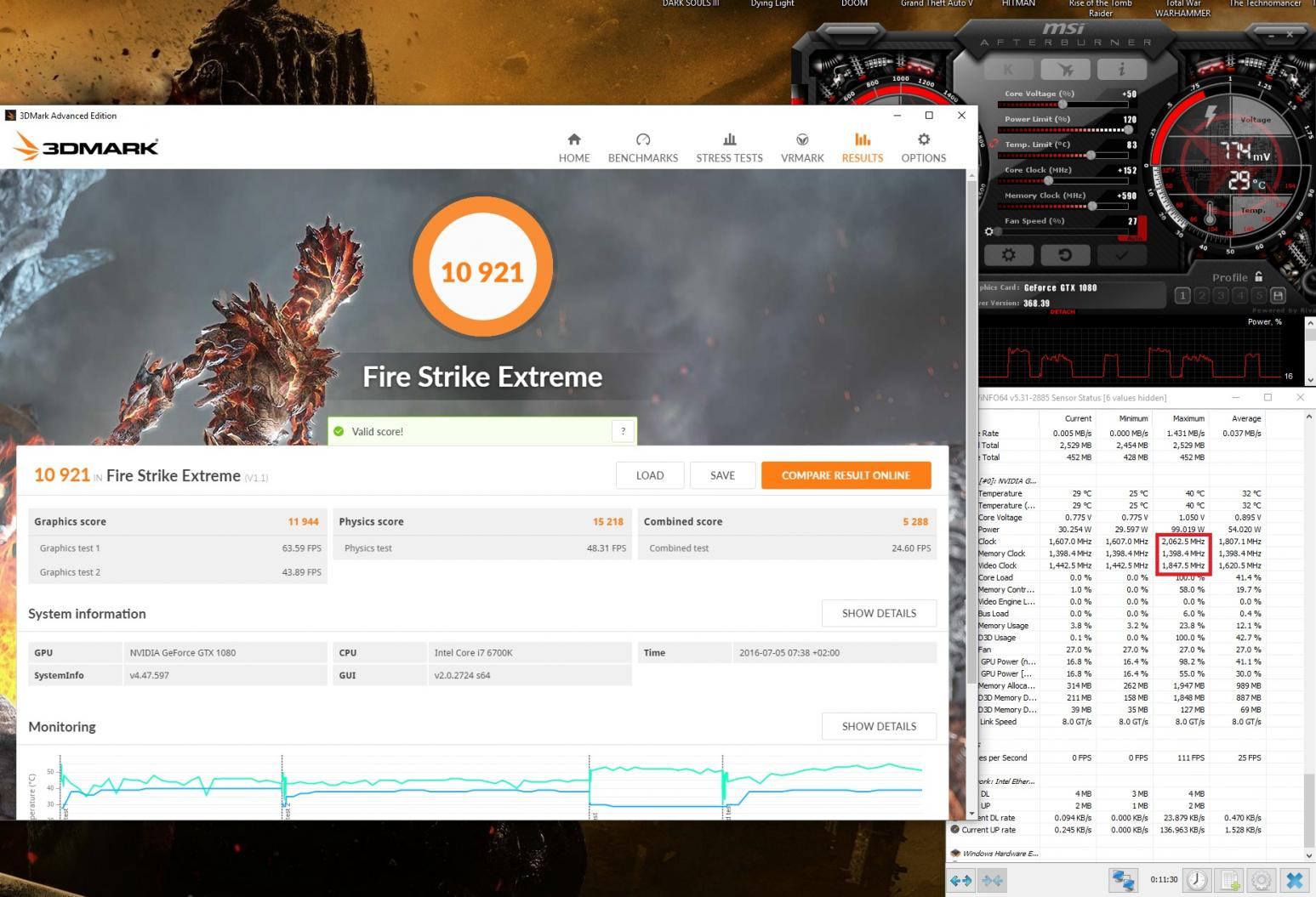Image resolution: width=1316 pixels, height=897 pixels.
Task: Click the question mark beside Valid score
Action: tap(623, 431)
